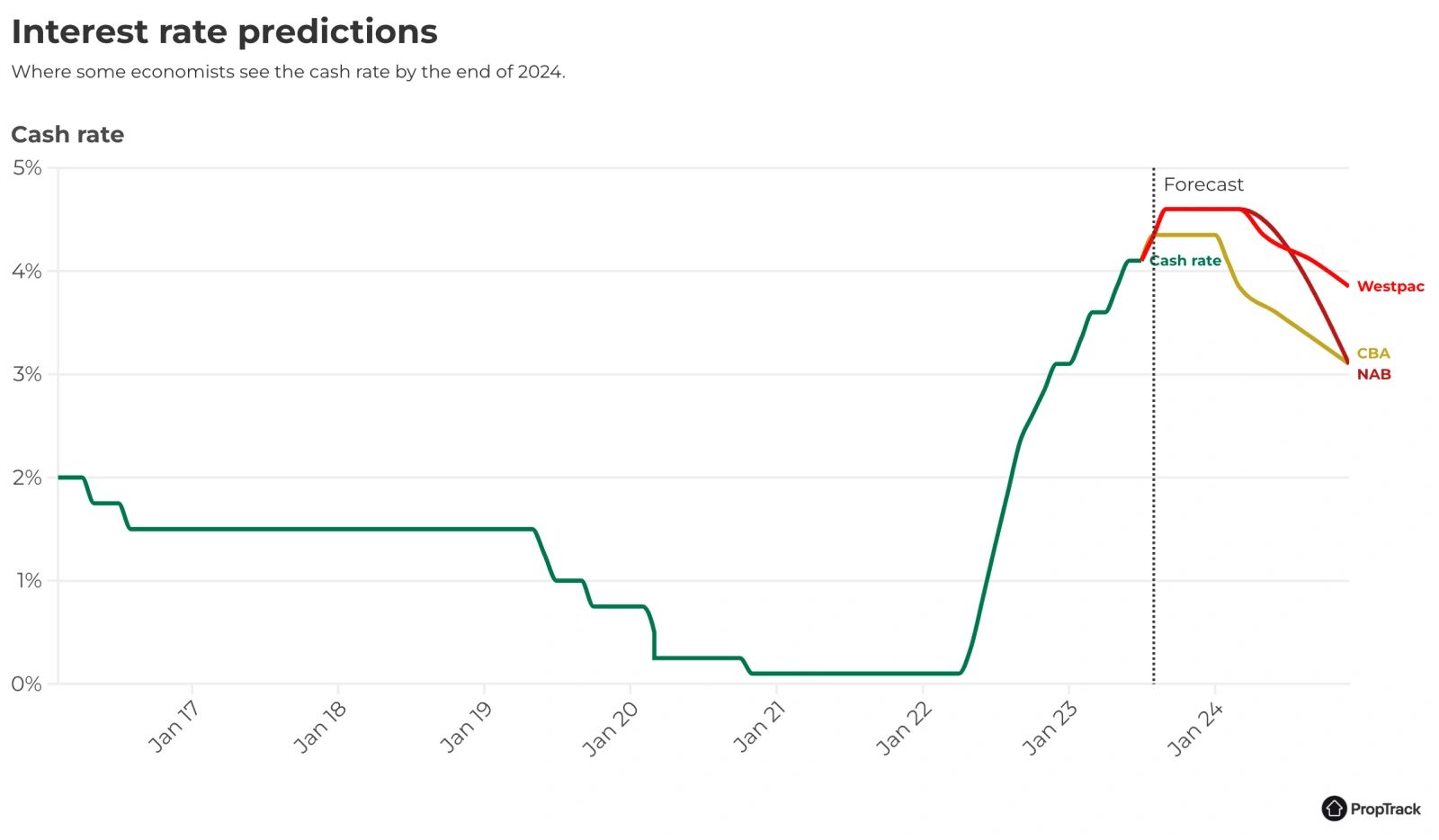Click the 2% y-axis label
This screenshot has height=840, width=1439.
tap(27, 478)
